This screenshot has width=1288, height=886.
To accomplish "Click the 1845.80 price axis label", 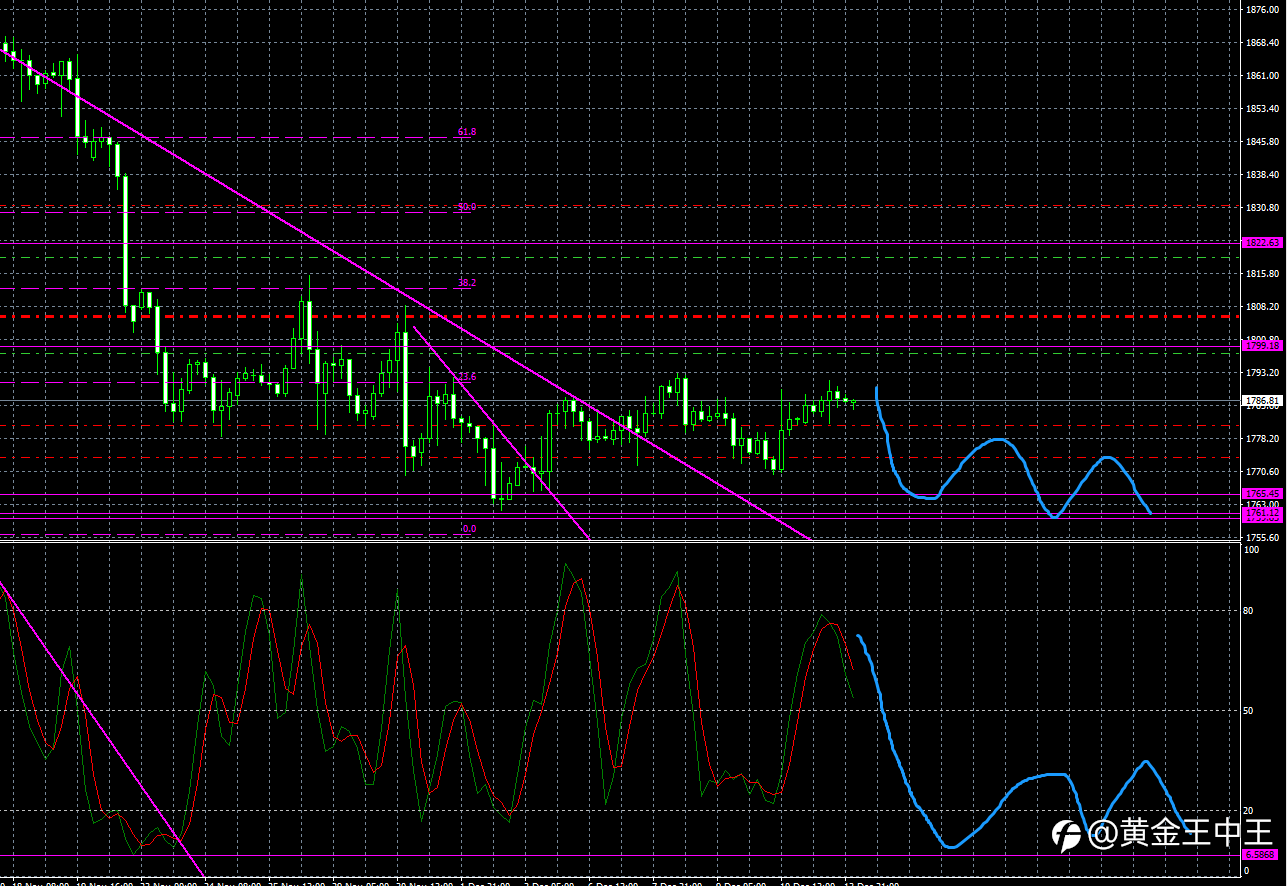I will point(1262,142).
